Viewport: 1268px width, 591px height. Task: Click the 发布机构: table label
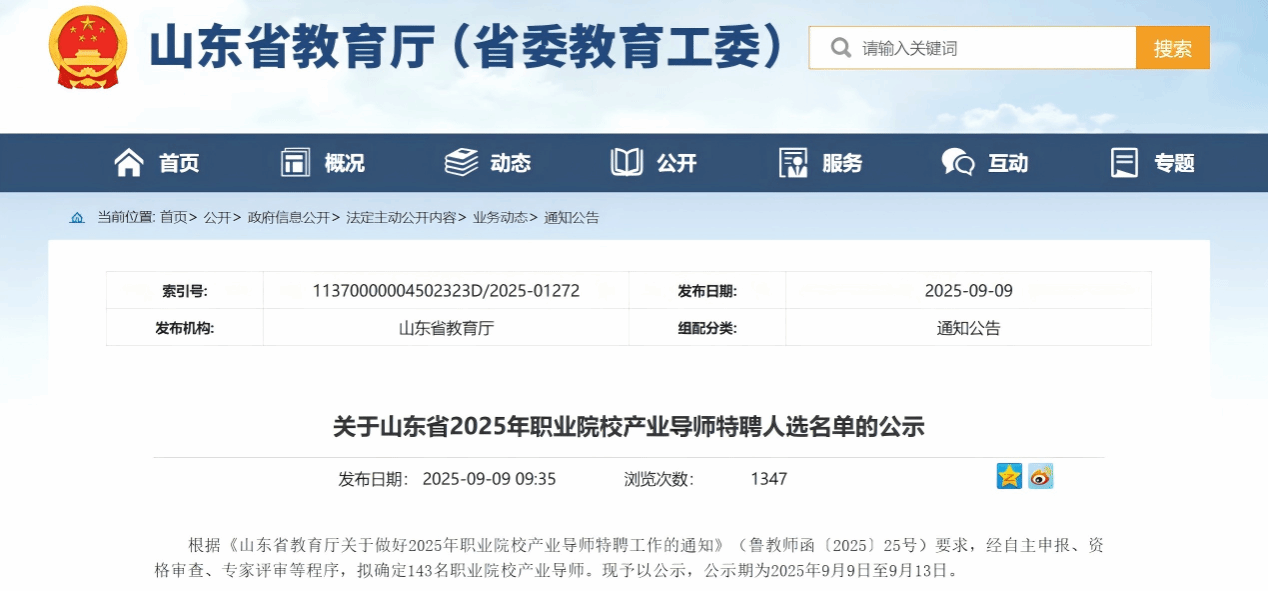pyautogui.click(x=185, y=328)
